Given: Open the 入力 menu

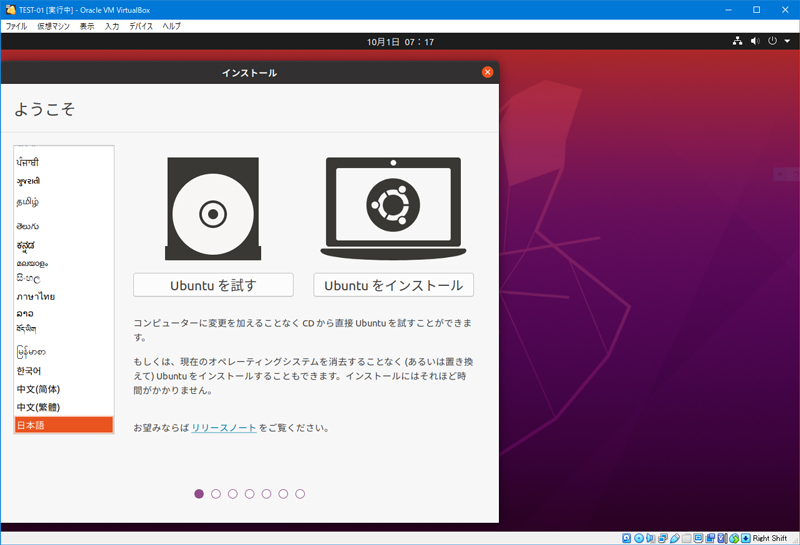Looking at the screenshot, I should coord(112,26).
